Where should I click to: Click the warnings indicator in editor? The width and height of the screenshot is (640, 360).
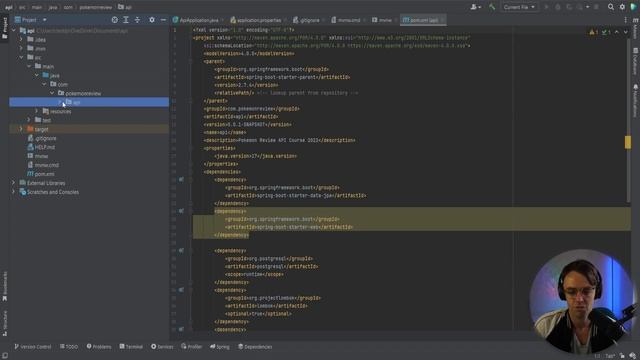(x=593, y=32)
